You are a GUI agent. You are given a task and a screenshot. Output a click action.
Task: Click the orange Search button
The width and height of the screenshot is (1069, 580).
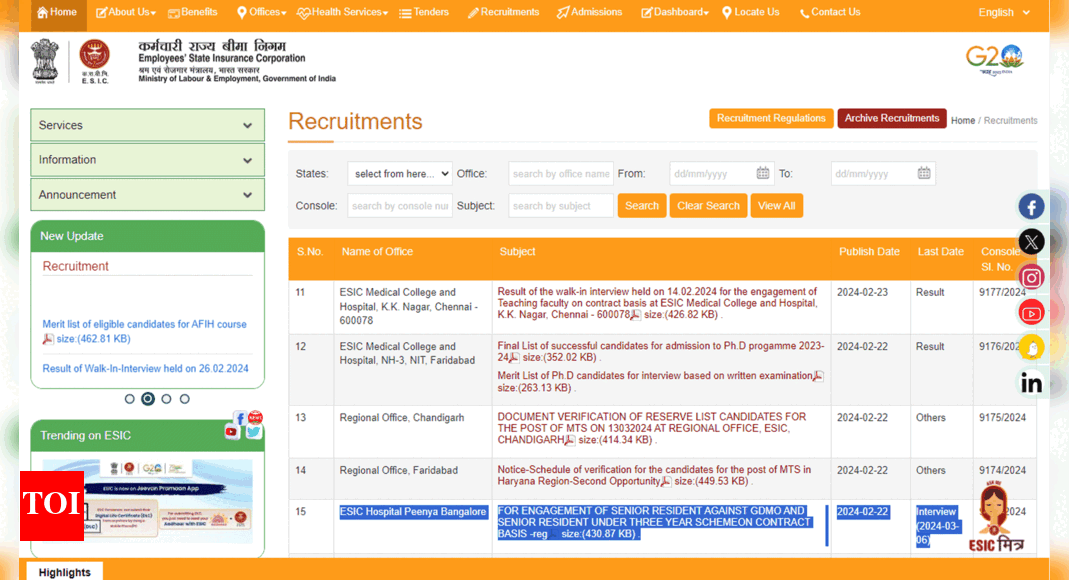642,206
